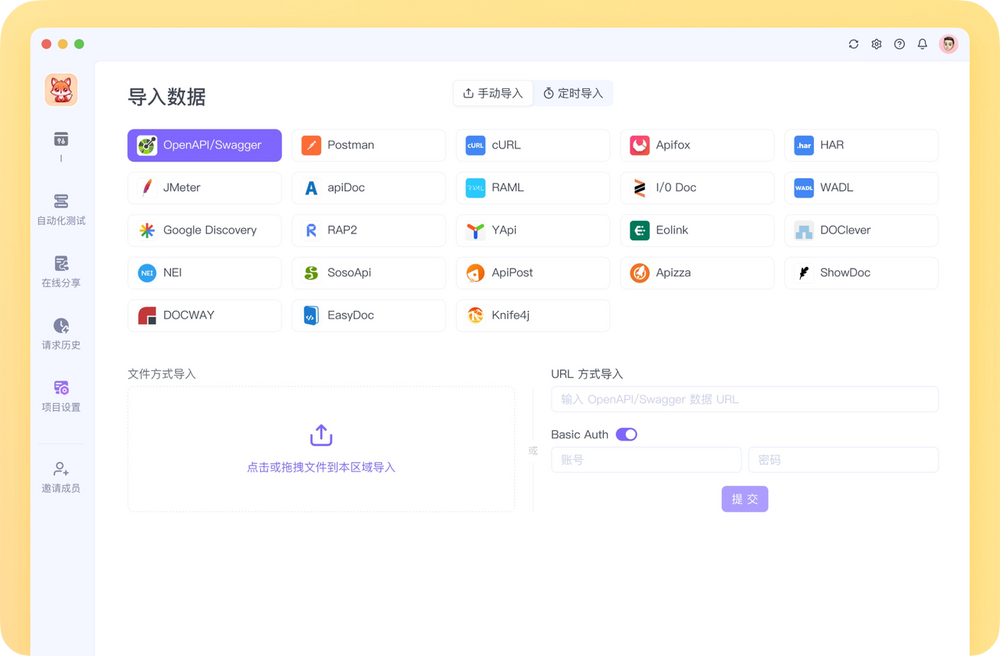Open the help question mark icon
The height and width of the screenshot is (656, 1000).
[x=899, y=44]
